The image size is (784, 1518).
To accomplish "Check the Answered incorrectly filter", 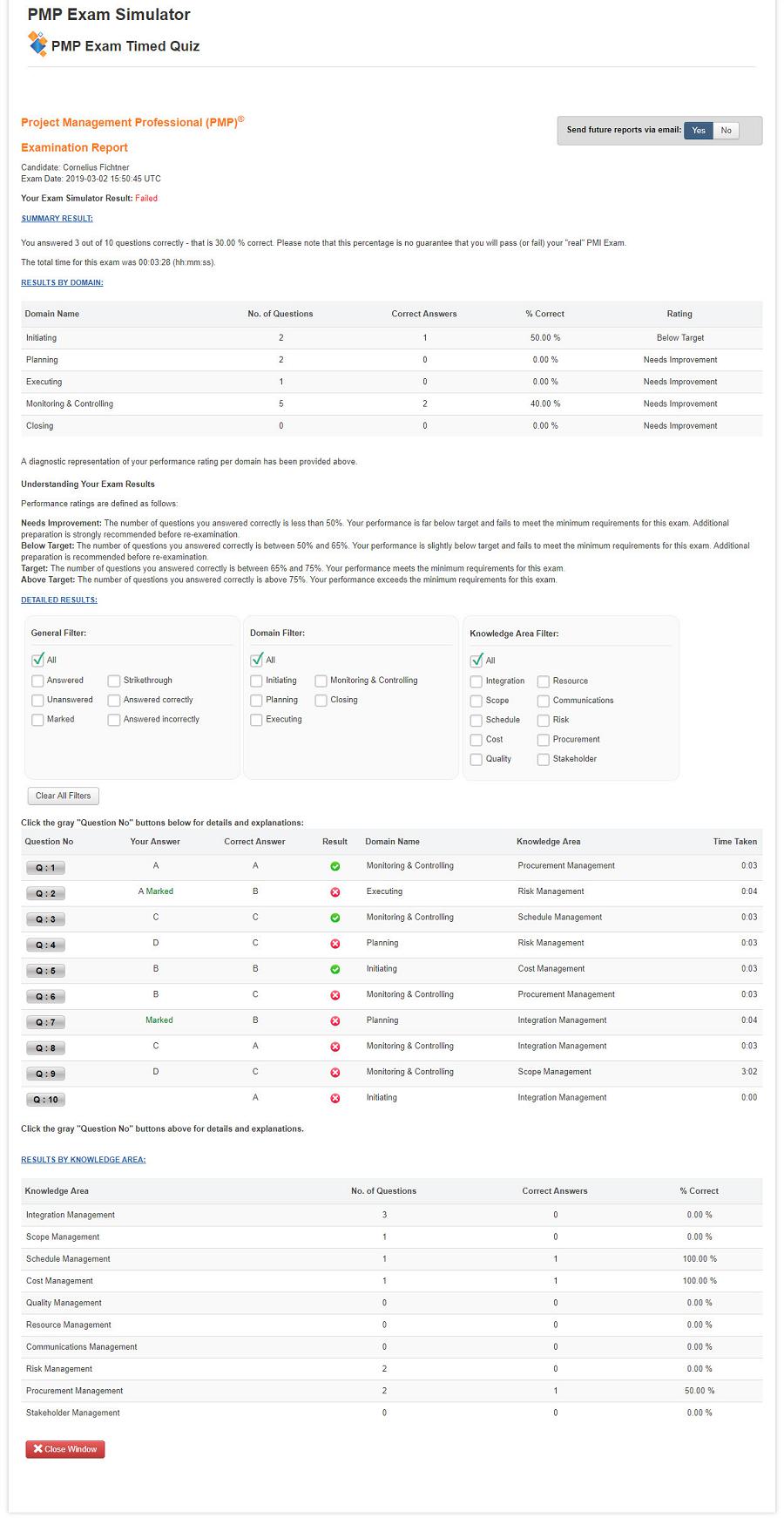I will [x=114, y=720].
